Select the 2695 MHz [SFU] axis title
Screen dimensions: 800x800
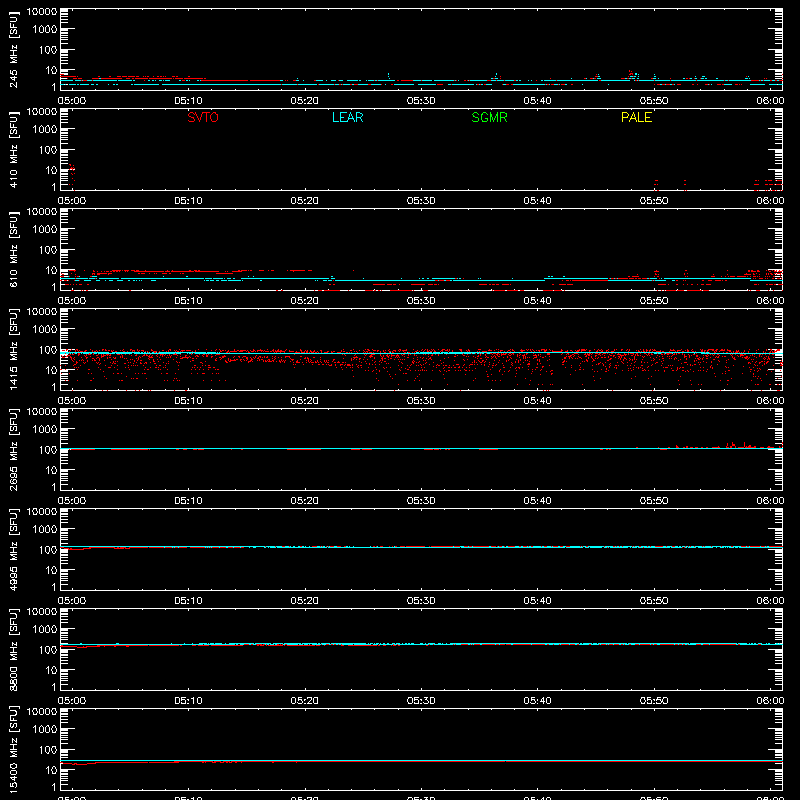13,449
